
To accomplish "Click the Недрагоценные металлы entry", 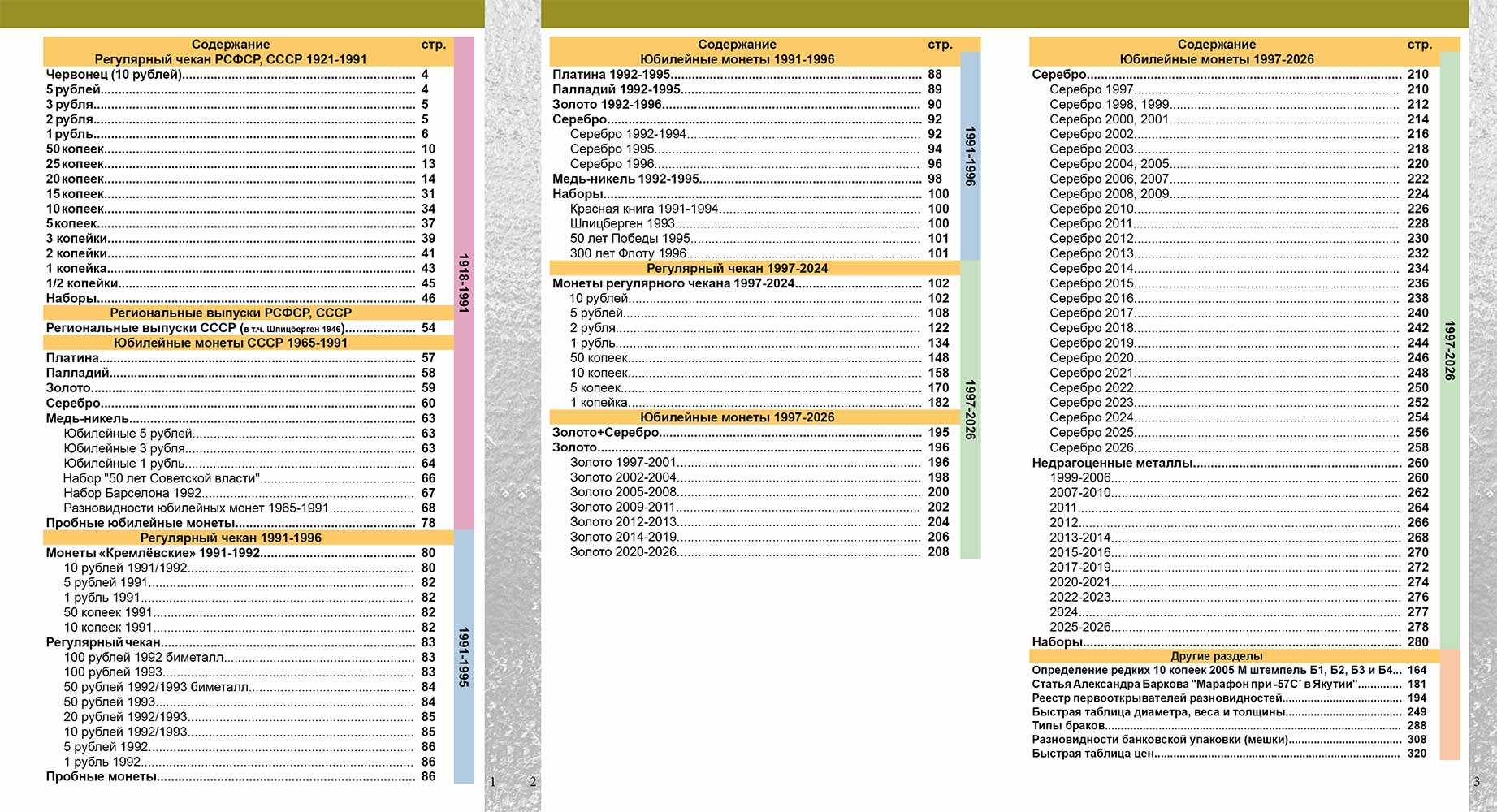I will [x=1112, y=463].
